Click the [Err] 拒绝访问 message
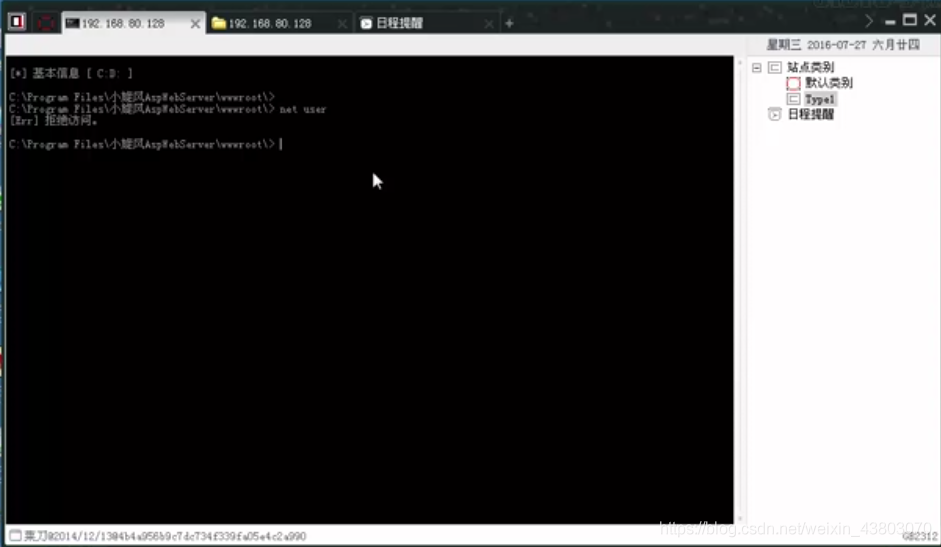This screenshot has height=547, width=941. 53,121
